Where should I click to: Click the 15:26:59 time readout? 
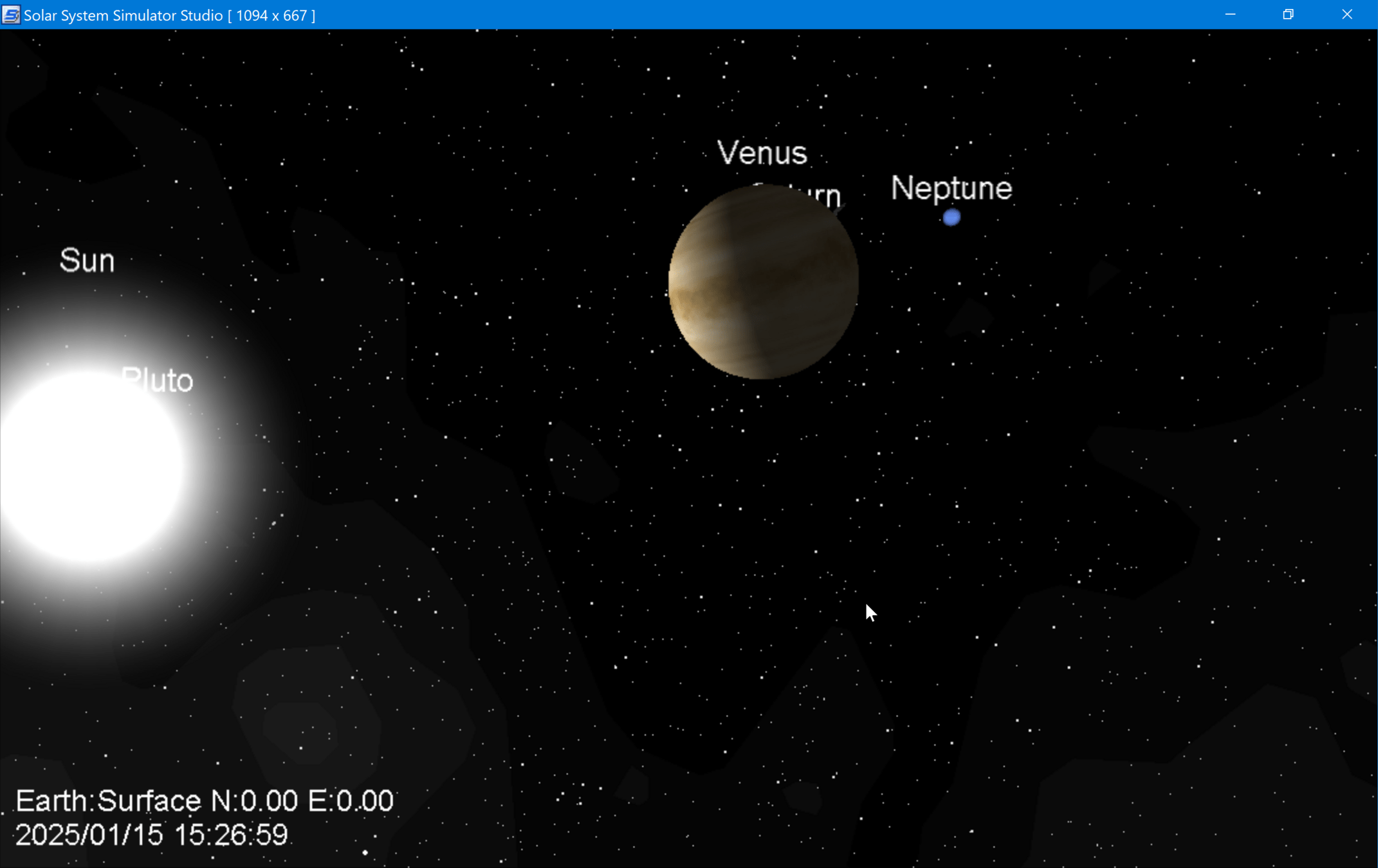click(231, 835)
